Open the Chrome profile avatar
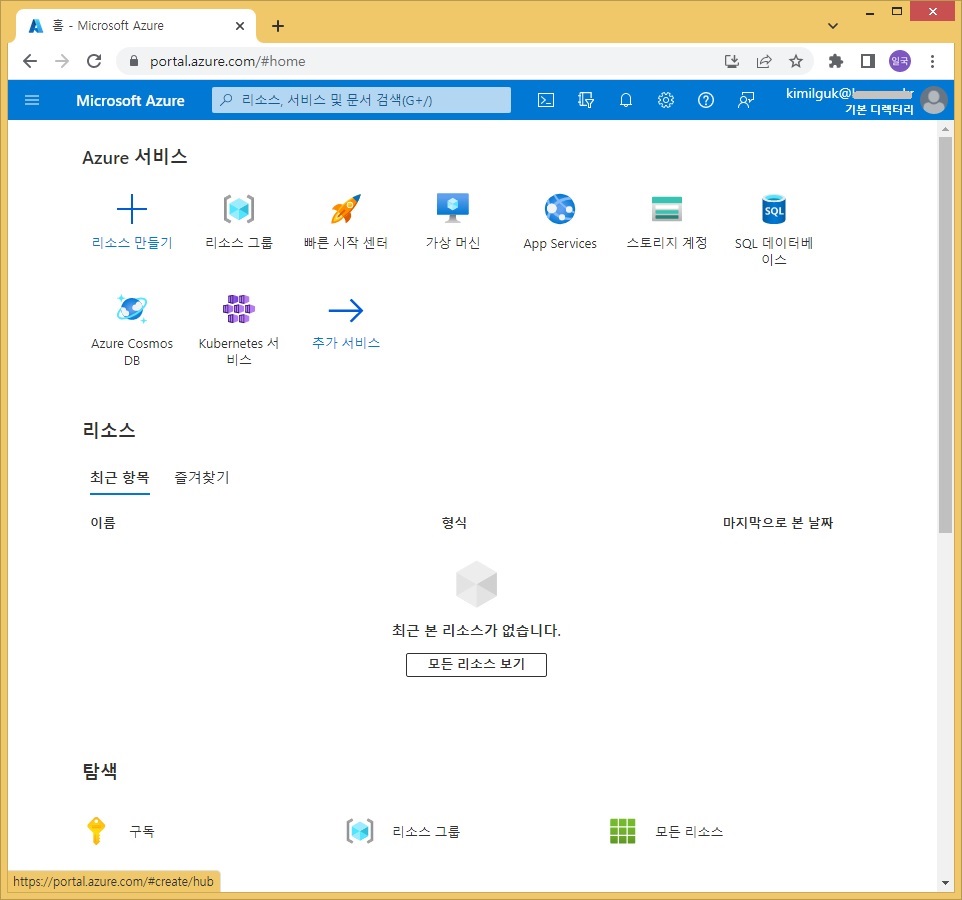Screen dimensions: 962x900 point(900,61)
